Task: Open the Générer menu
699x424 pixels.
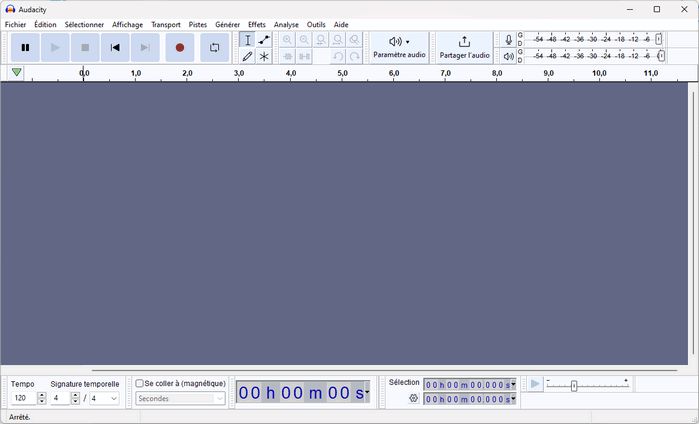Action: (227, 25)
